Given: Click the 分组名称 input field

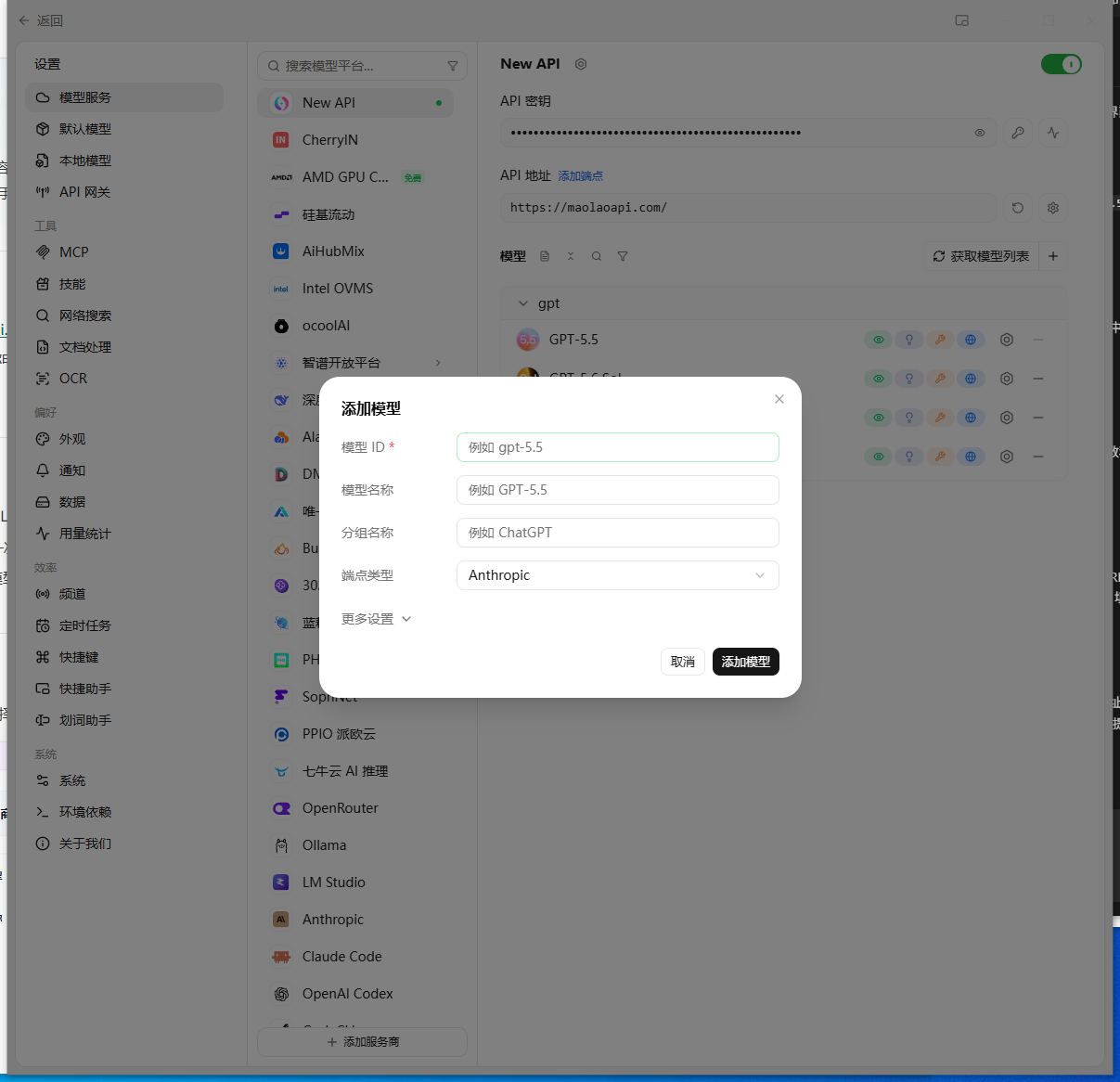Looking at the screenshot, I should point(617,533).
